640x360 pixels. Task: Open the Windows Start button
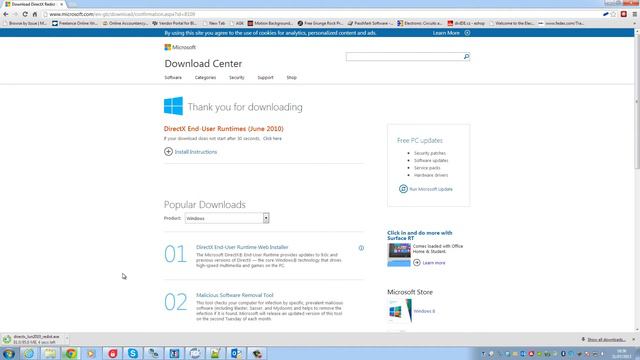click(x=9, y=353)
